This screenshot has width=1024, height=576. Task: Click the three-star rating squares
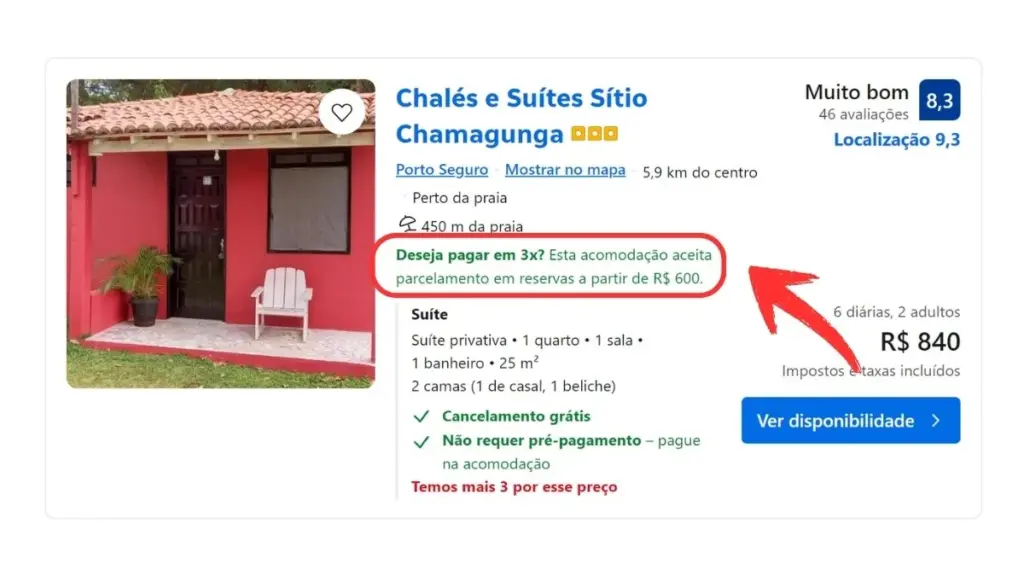594,134
